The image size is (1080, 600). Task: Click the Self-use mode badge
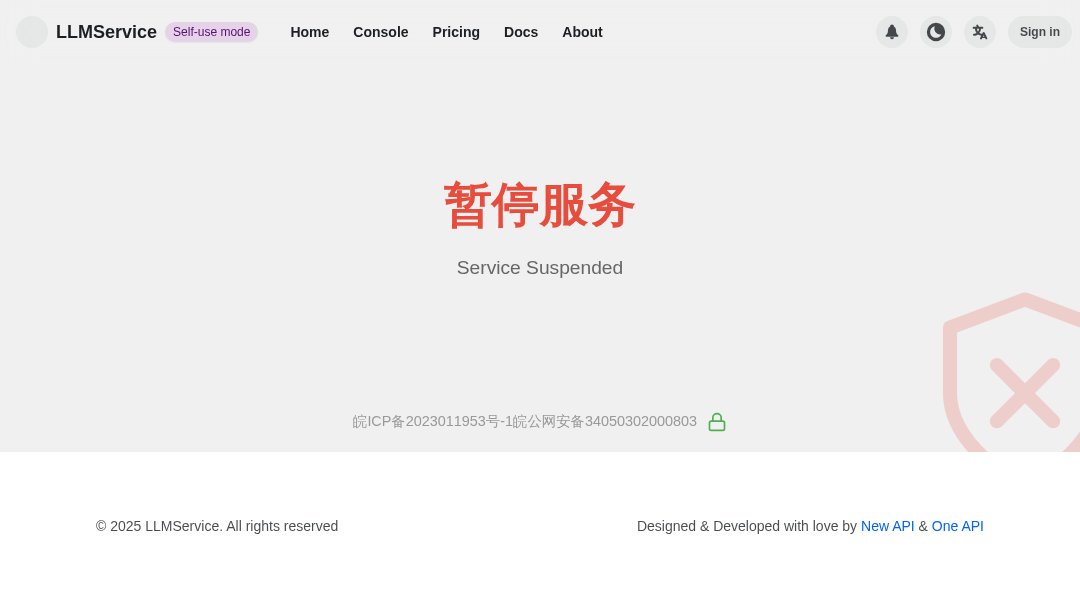(x=211, y=32)
